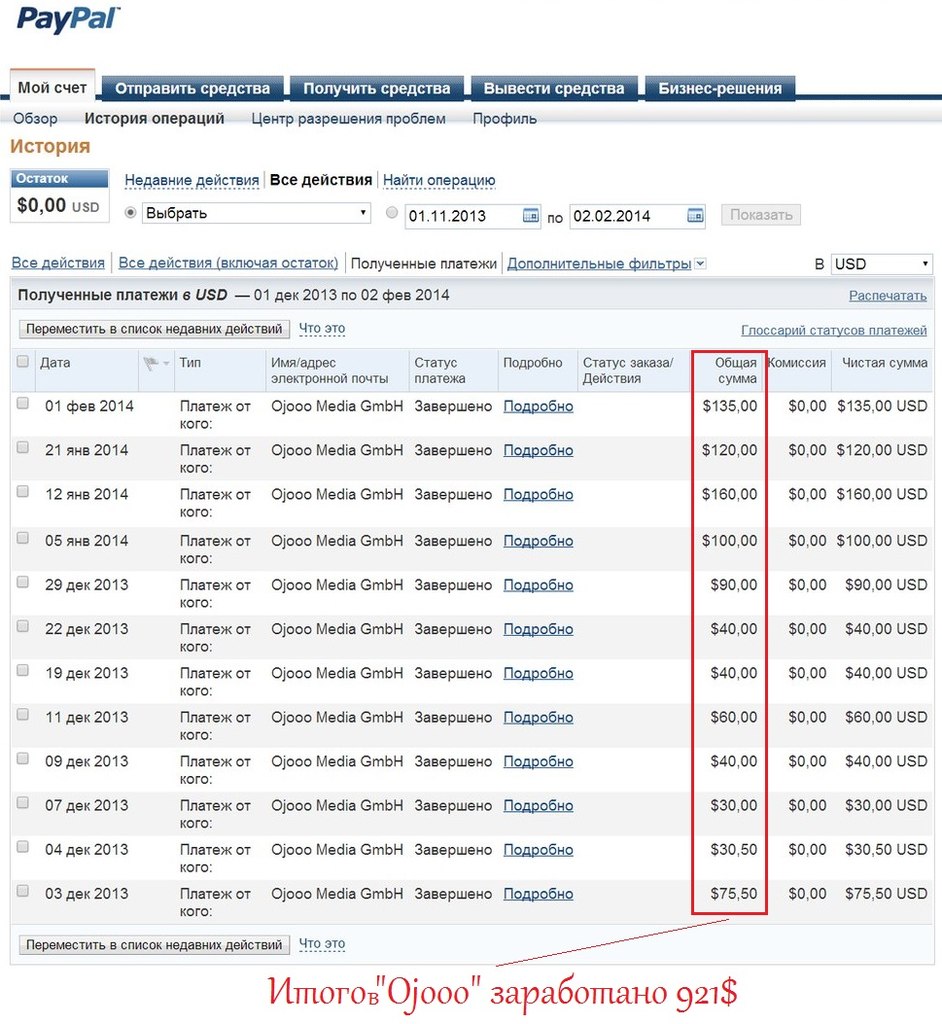This screenshot has width=942, height=1024.
Task: Open Подробно for 11 дек 2013 payment
Action: click(x=538, y=718)
